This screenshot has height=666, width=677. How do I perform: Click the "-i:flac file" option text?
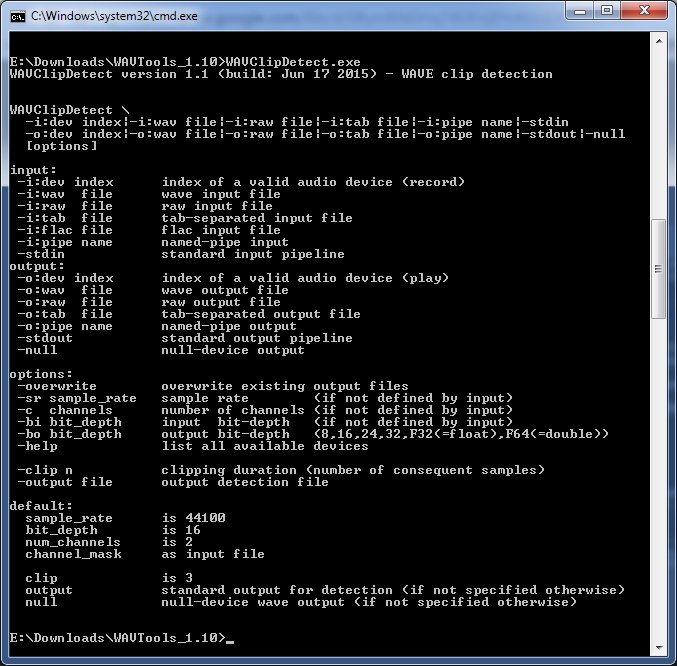tap(66, 230)
